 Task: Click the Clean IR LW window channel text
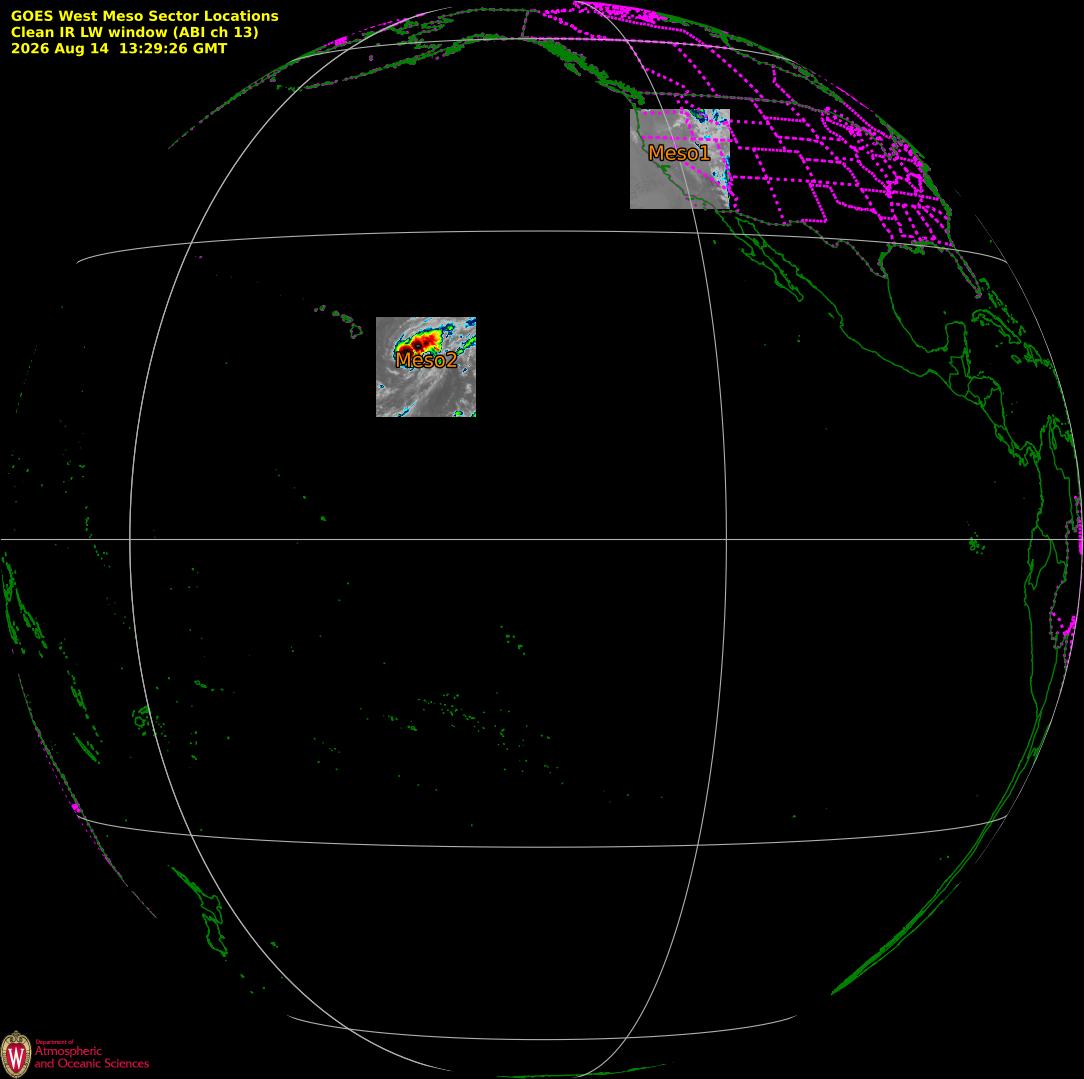(x=134, y=32)
